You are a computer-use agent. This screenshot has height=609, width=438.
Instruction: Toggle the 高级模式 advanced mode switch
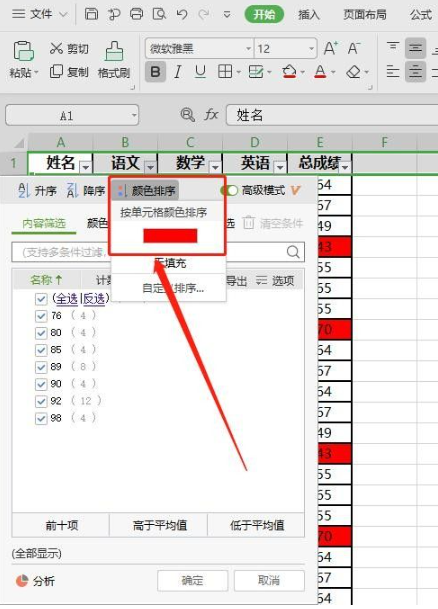(x=229, y=190)
